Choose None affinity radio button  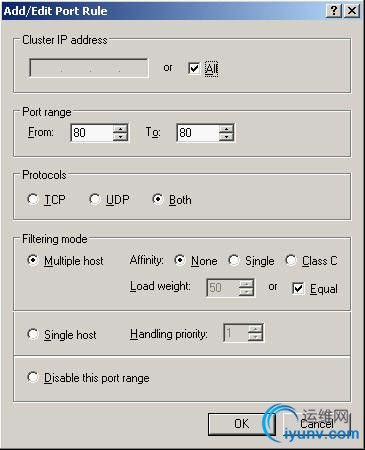(x=180, y=260)
